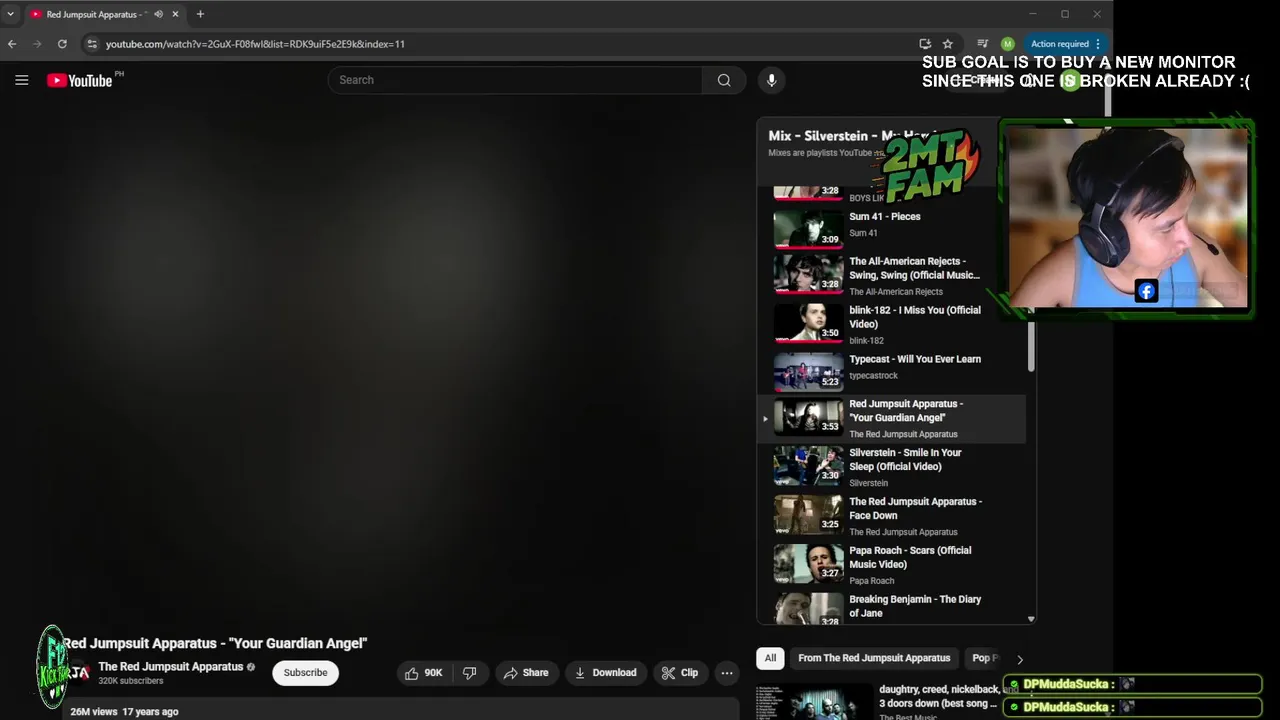Open the tab search dropdown arrow
1280x720 pixels.
[x=10, y=14]
